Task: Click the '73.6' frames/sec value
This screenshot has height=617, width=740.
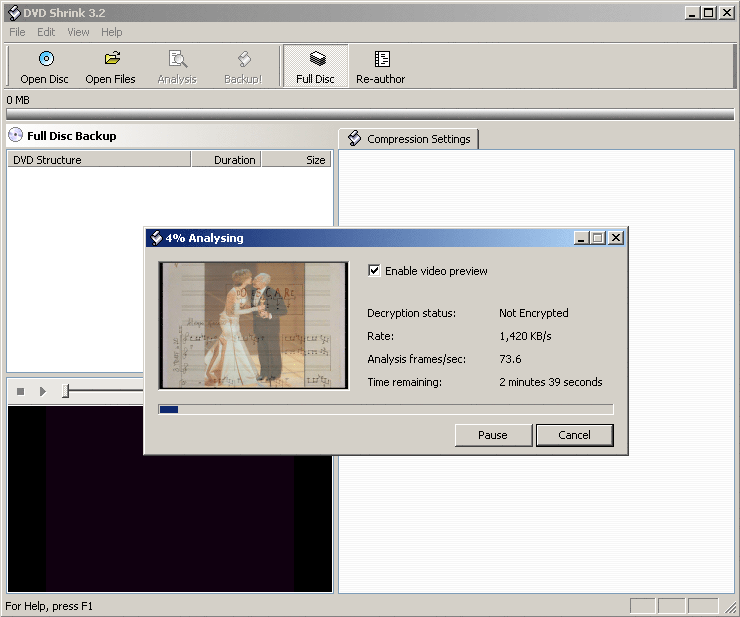Action: tap(510, 359)
